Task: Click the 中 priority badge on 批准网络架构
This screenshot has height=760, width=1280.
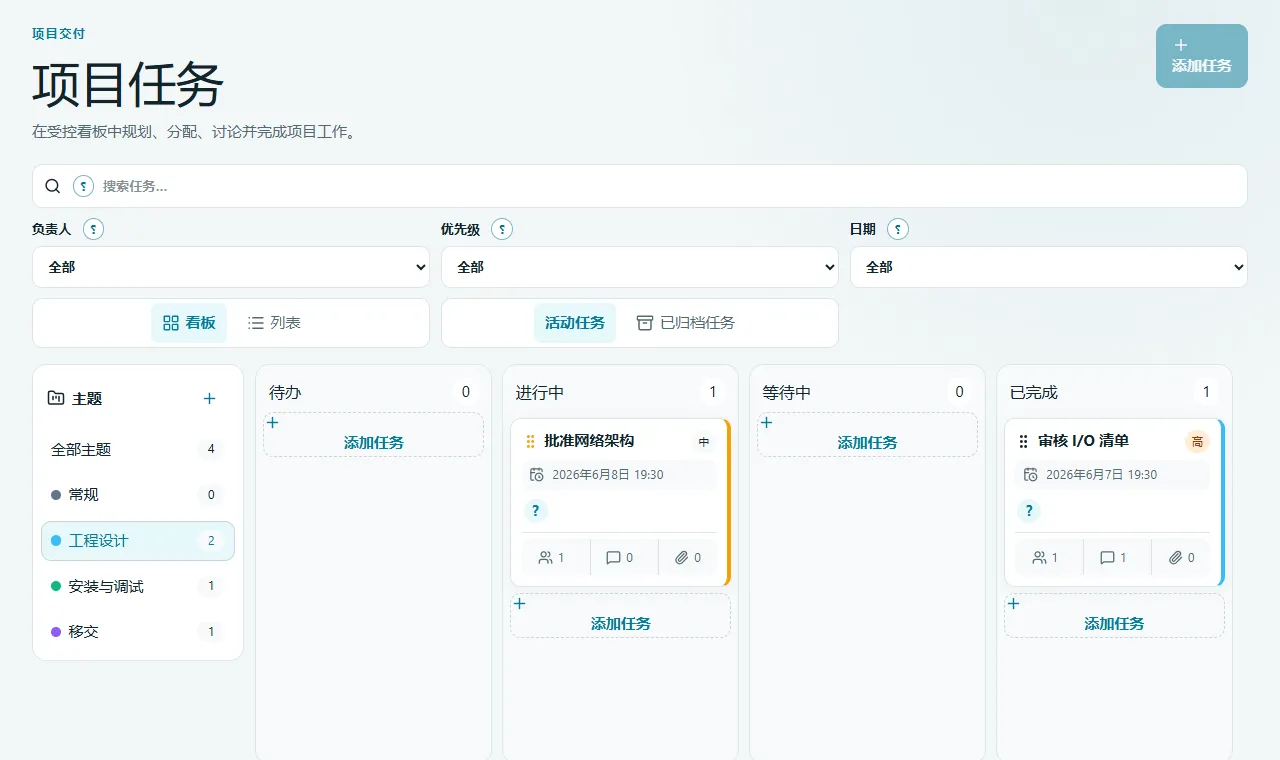Action: [704, 441]
